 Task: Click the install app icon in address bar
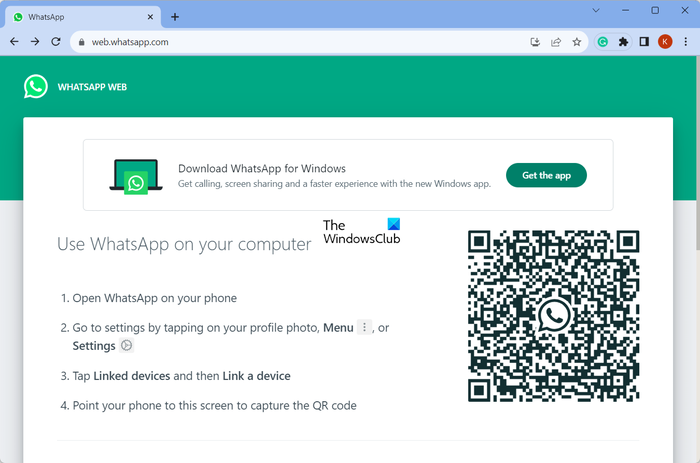click(x=535, y=42)
